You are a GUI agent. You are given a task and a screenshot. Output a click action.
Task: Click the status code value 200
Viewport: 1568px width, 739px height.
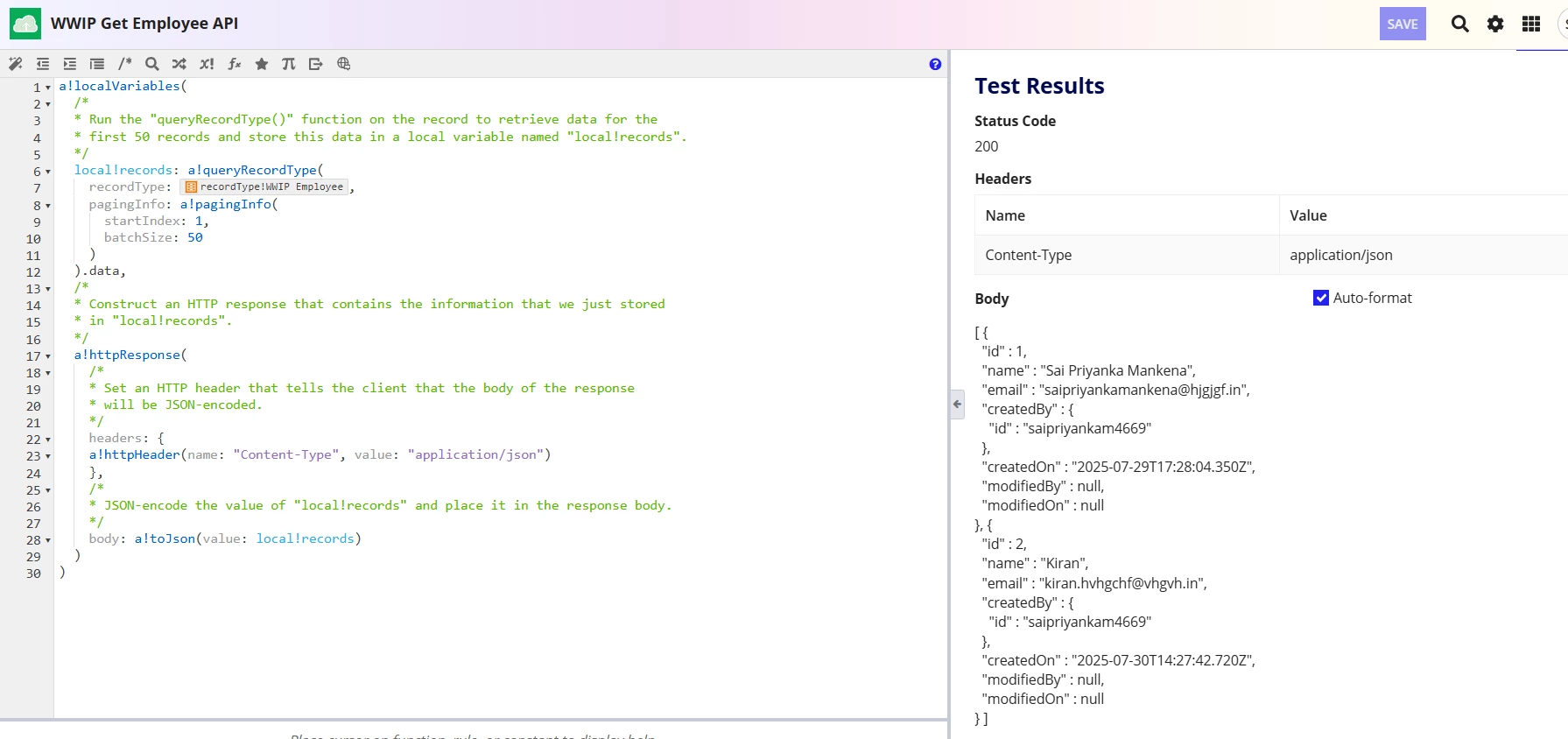point(987,146)
